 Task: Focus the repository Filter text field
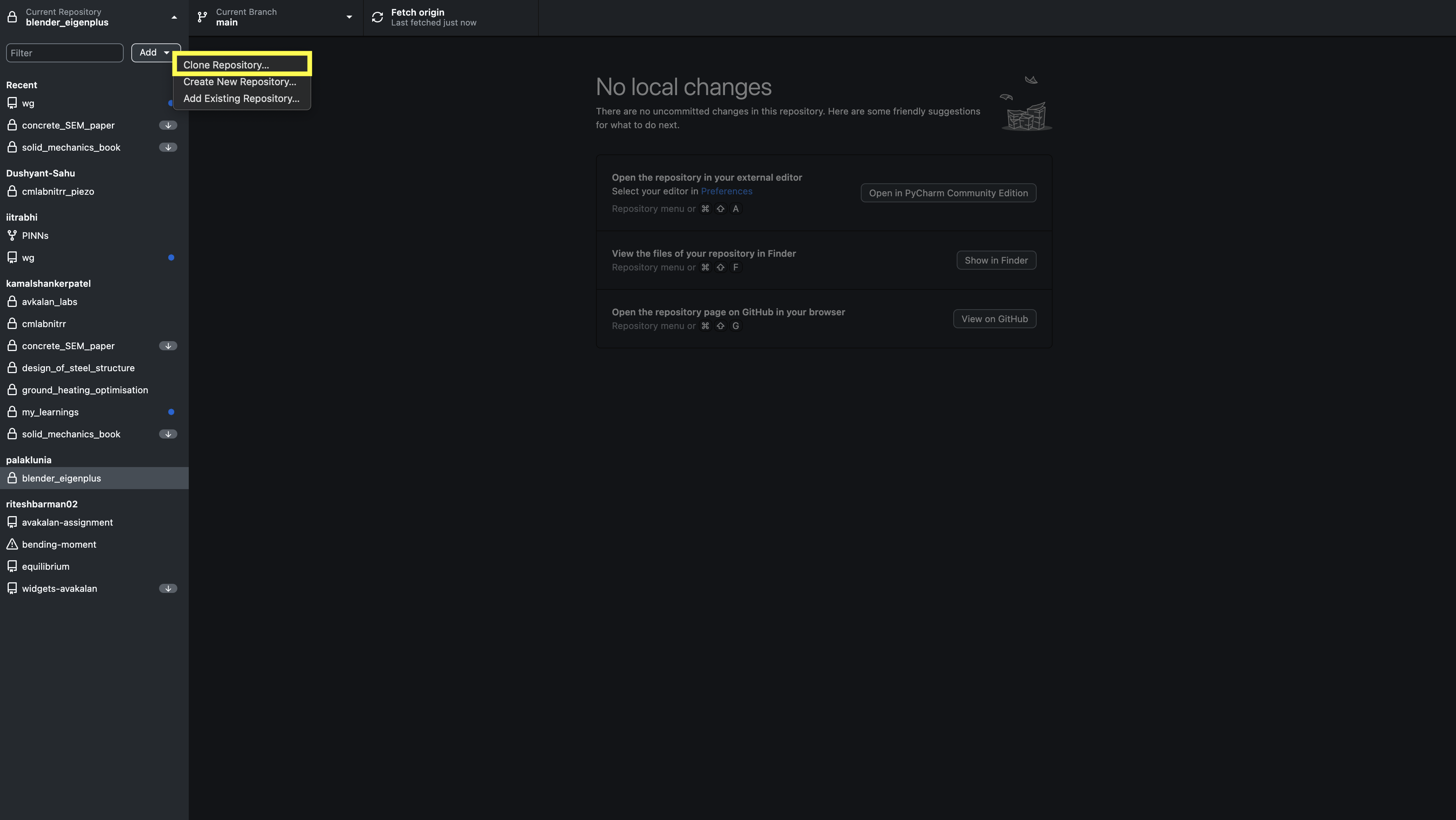64,53
